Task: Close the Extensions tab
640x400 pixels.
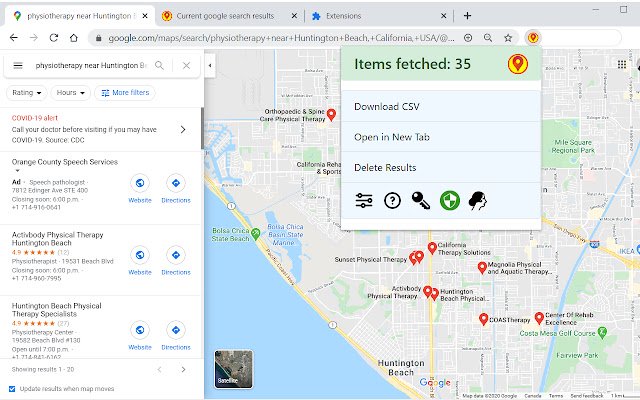Action: (444, 16)
